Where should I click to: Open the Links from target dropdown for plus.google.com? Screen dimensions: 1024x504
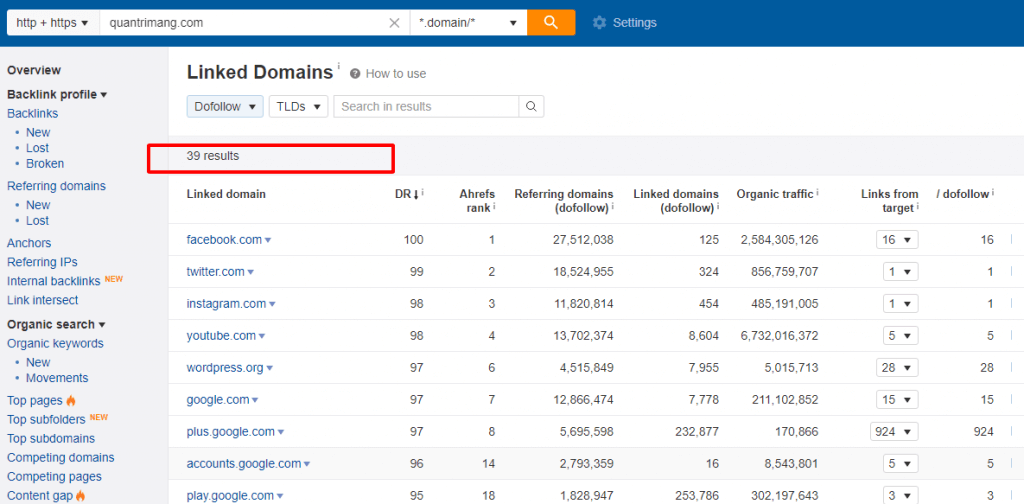[x=894, y=432]
